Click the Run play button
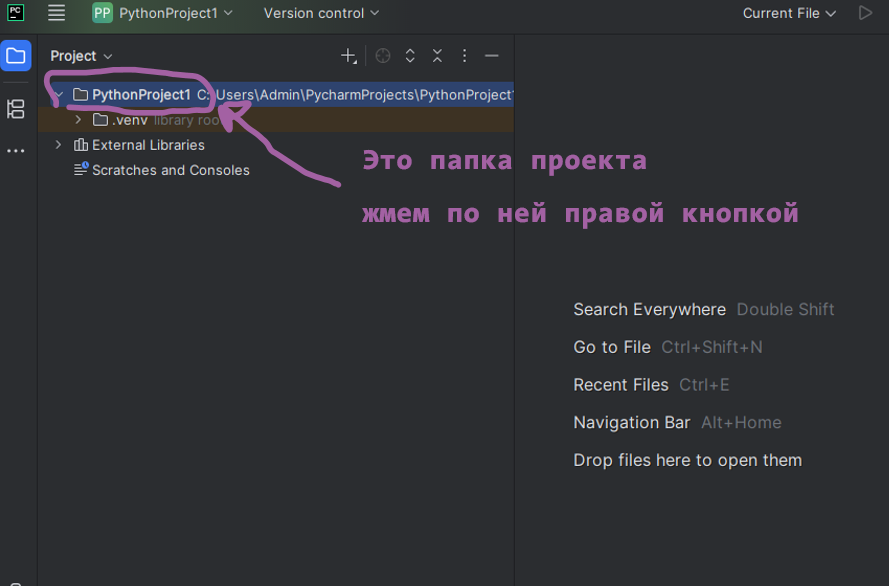 (x=865, y=13)
